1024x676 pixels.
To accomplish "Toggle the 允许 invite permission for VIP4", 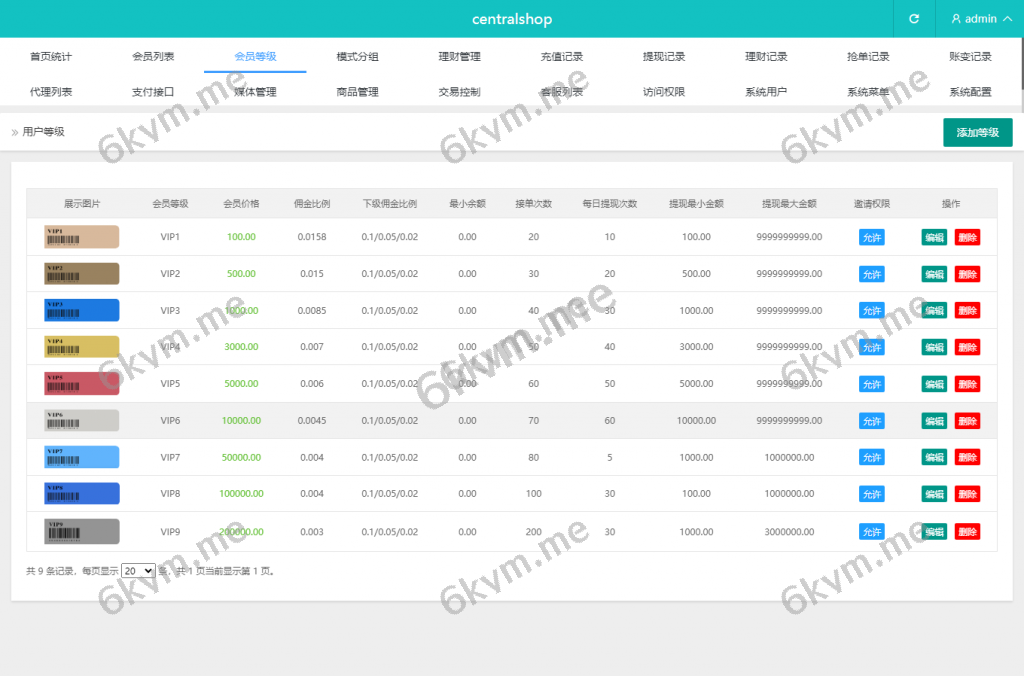I will click(871, 347).
